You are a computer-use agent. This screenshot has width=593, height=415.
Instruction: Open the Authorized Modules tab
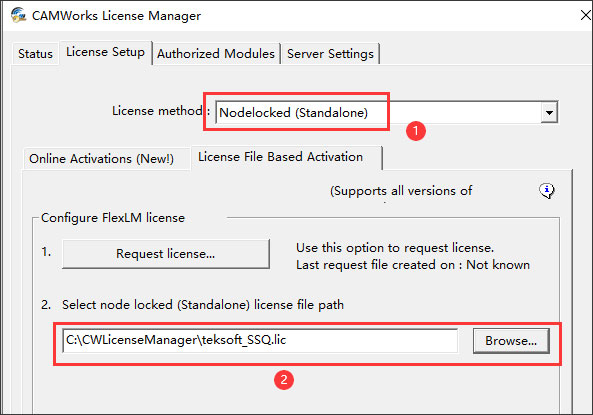tap(216, 54)
